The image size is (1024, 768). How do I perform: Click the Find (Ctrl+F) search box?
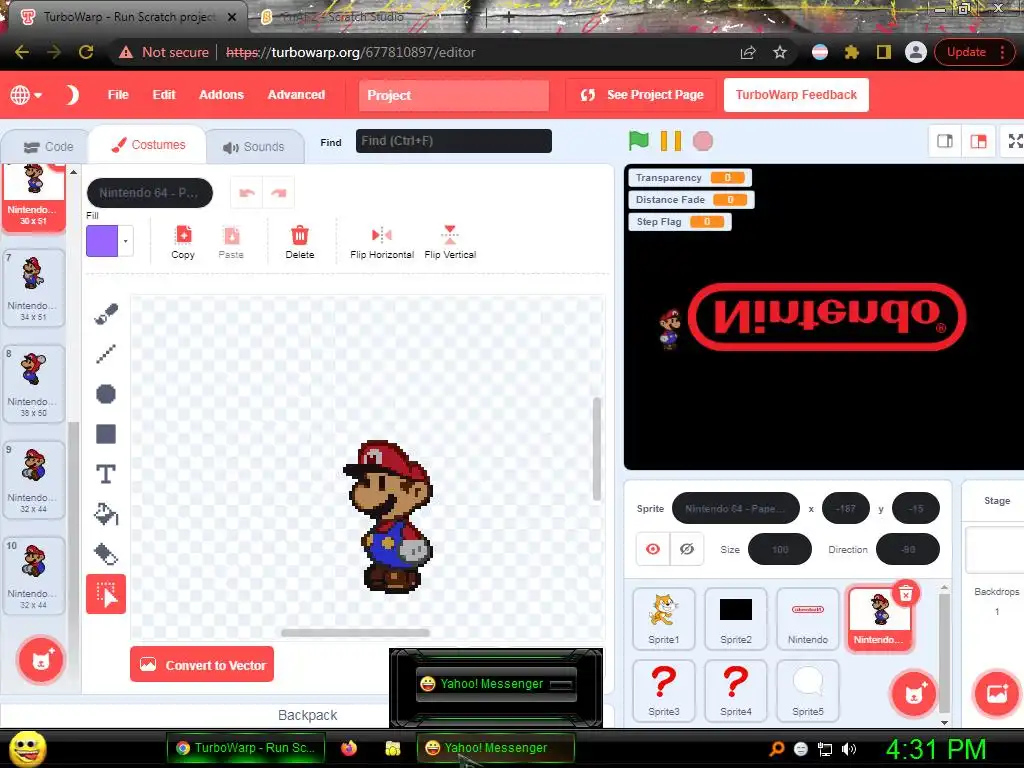tap(454, 141)
